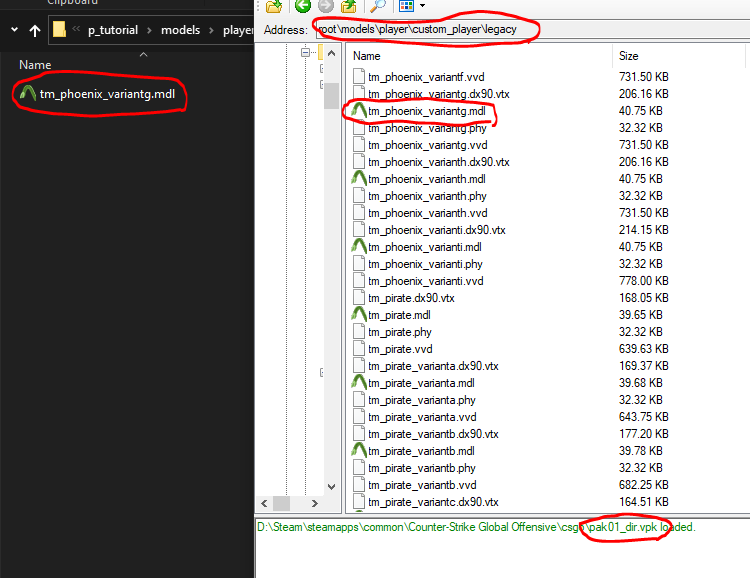Screen dimensions: 750x578
Task: Click the 778.00 KB size cell
Action: (643, 281)
